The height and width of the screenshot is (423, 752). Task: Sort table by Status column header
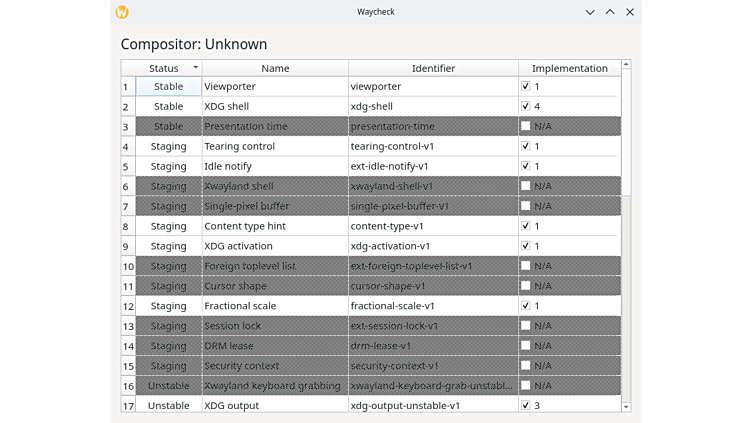click(x=164, y=68)
